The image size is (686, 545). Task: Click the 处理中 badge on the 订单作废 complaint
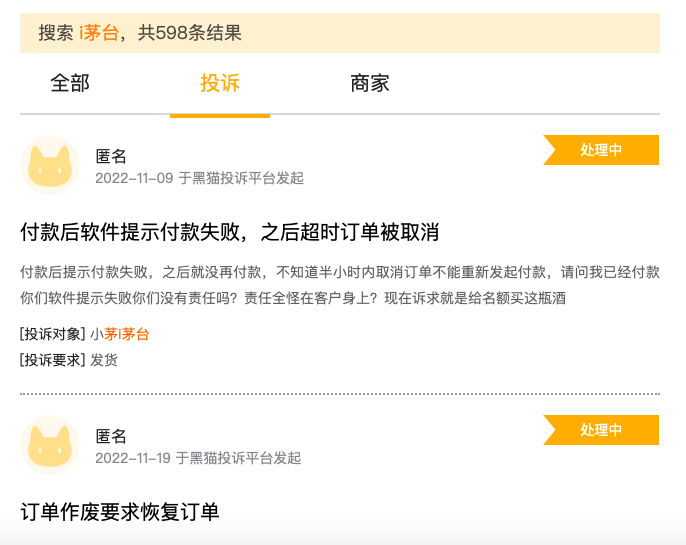tap(601, 430)
